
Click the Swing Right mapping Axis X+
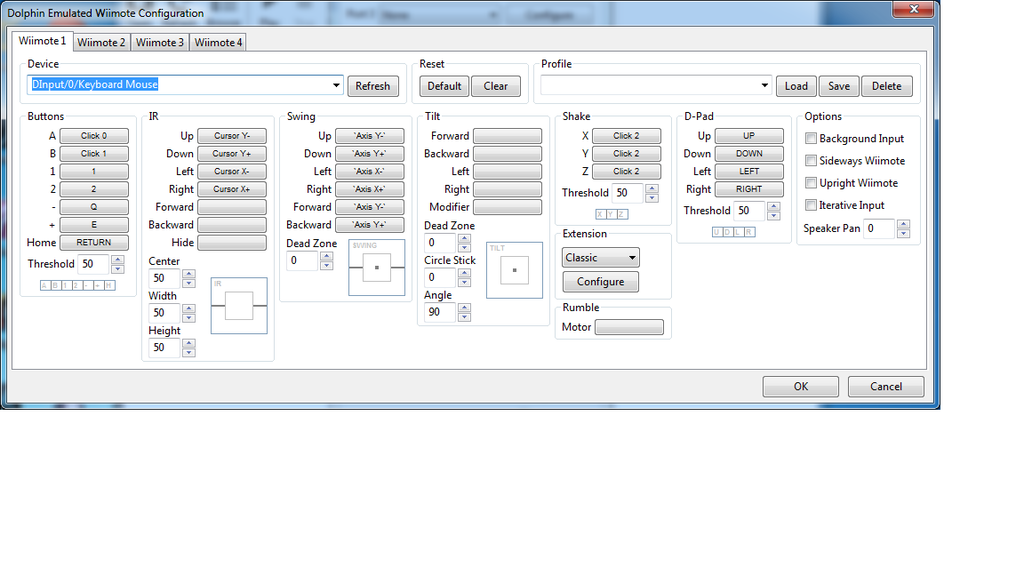370,189
